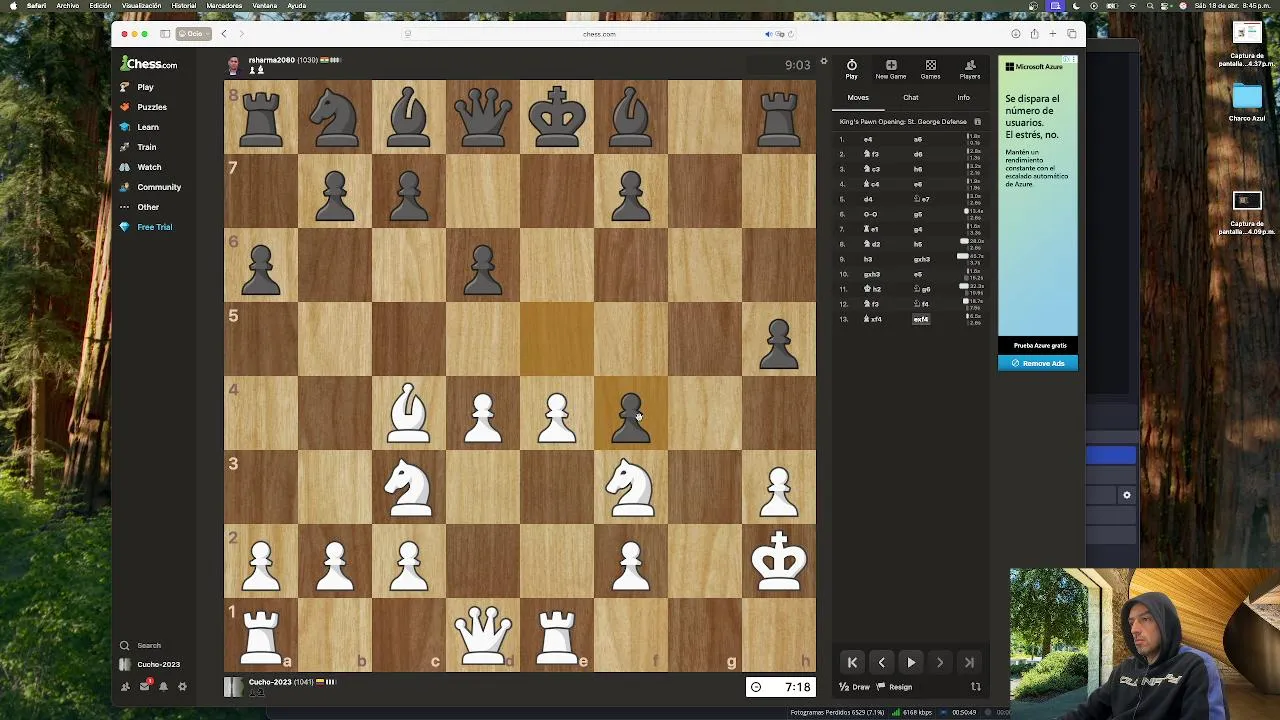Open messages envelope icon in sidebar
This screenshot has width=1280, height=720.
tap(144, 686)
